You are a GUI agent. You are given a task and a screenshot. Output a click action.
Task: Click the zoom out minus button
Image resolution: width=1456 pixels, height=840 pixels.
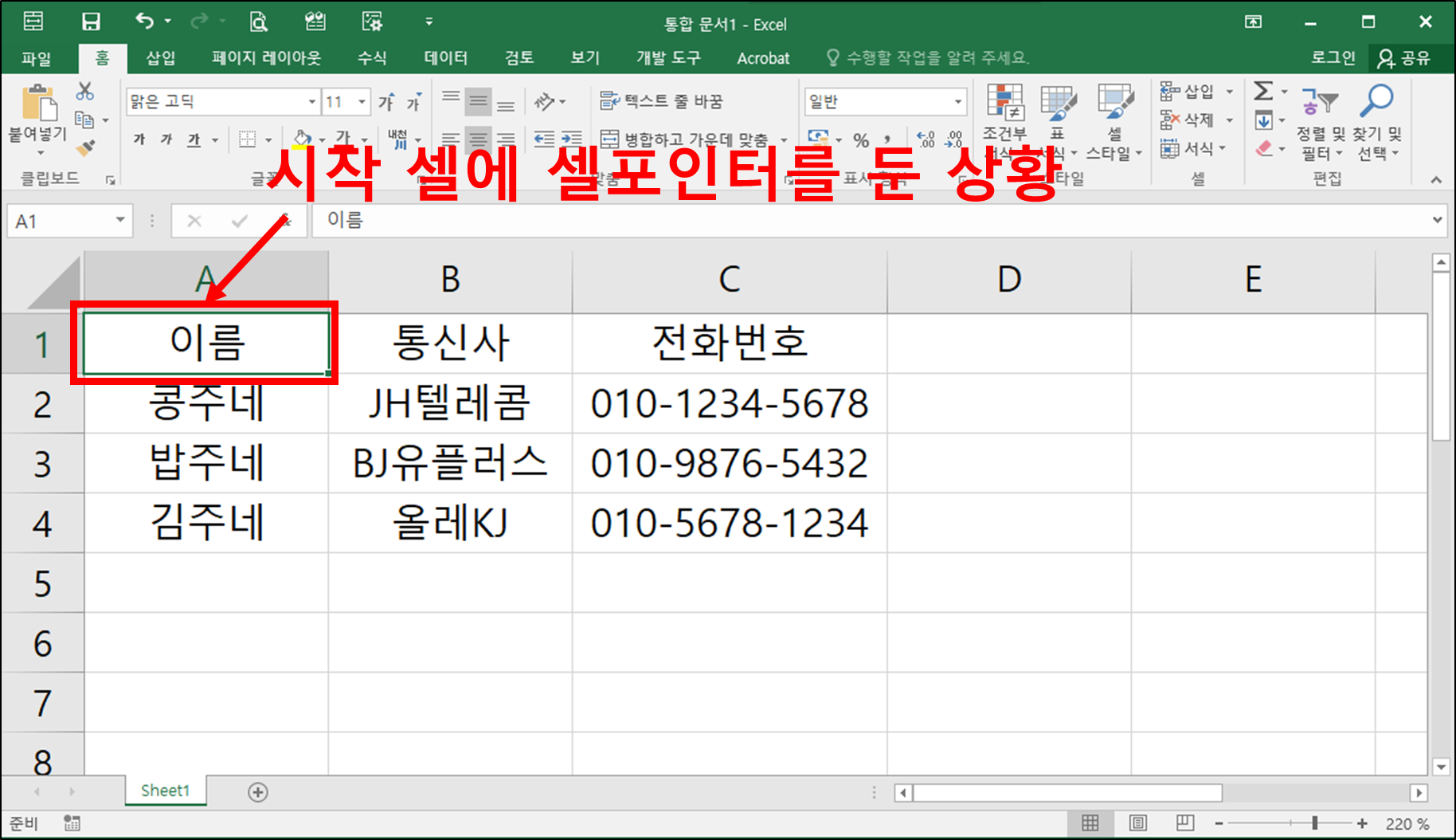coord(1219,823)
